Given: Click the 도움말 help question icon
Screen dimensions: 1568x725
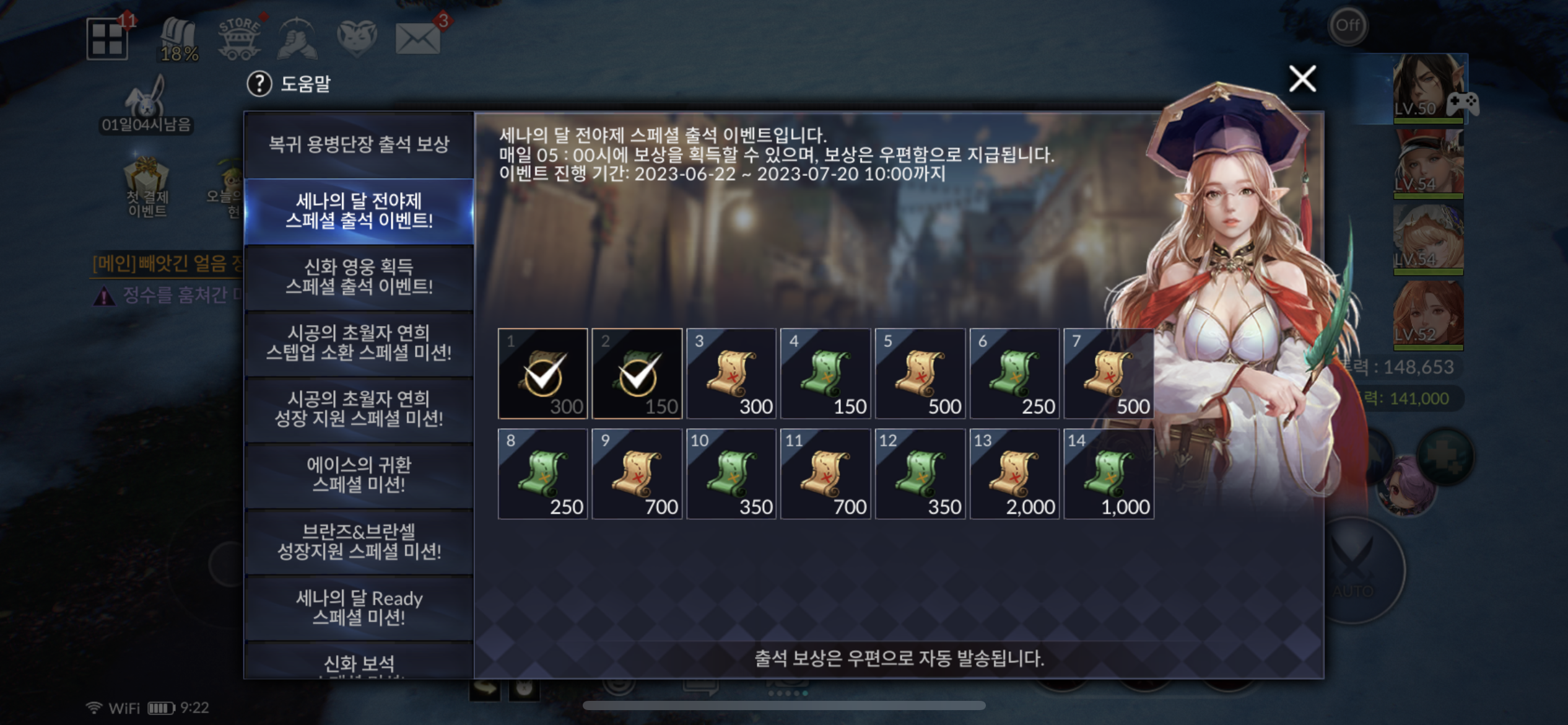Looking at the screenshot, I should coord(259,84).
